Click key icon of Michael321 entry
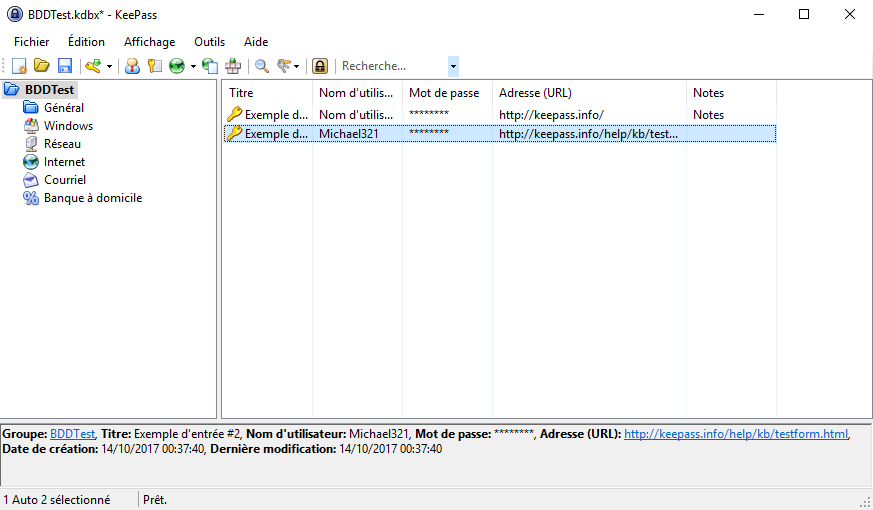Image resolution: width=873 pixels, height=510 pixels. 234,134
